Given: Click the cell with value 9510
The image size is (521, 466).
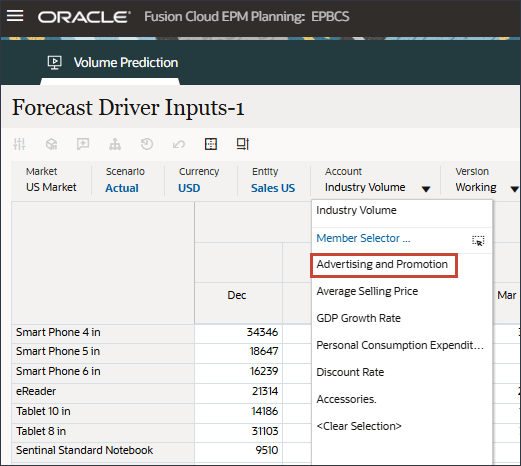Looking at the screenshot, I should click(x=238, y=452).
